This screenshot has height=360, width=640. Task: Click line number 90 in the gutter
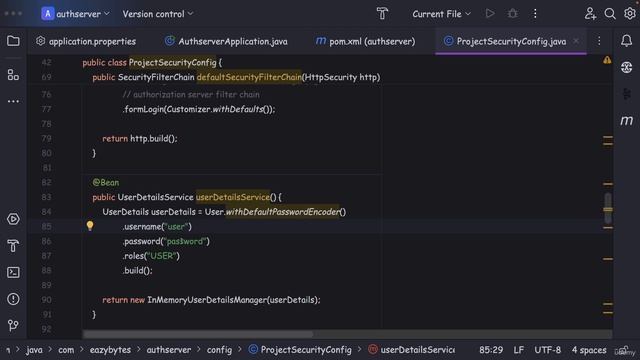[47, 300]
